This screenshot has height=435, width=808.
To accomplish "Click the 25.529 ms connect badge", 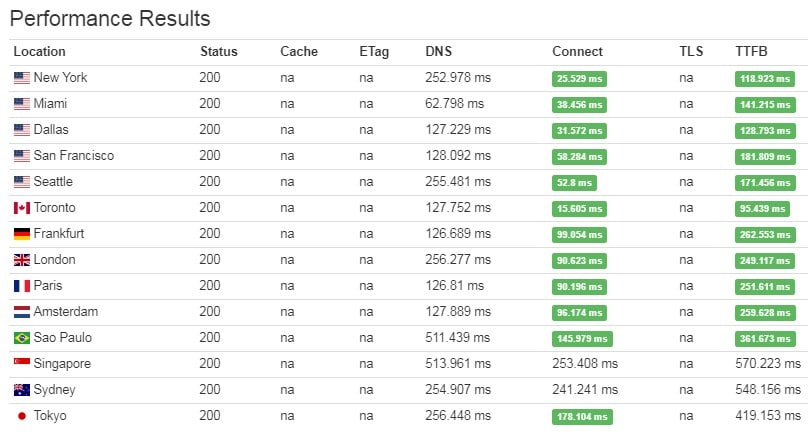I will (579, 79).
